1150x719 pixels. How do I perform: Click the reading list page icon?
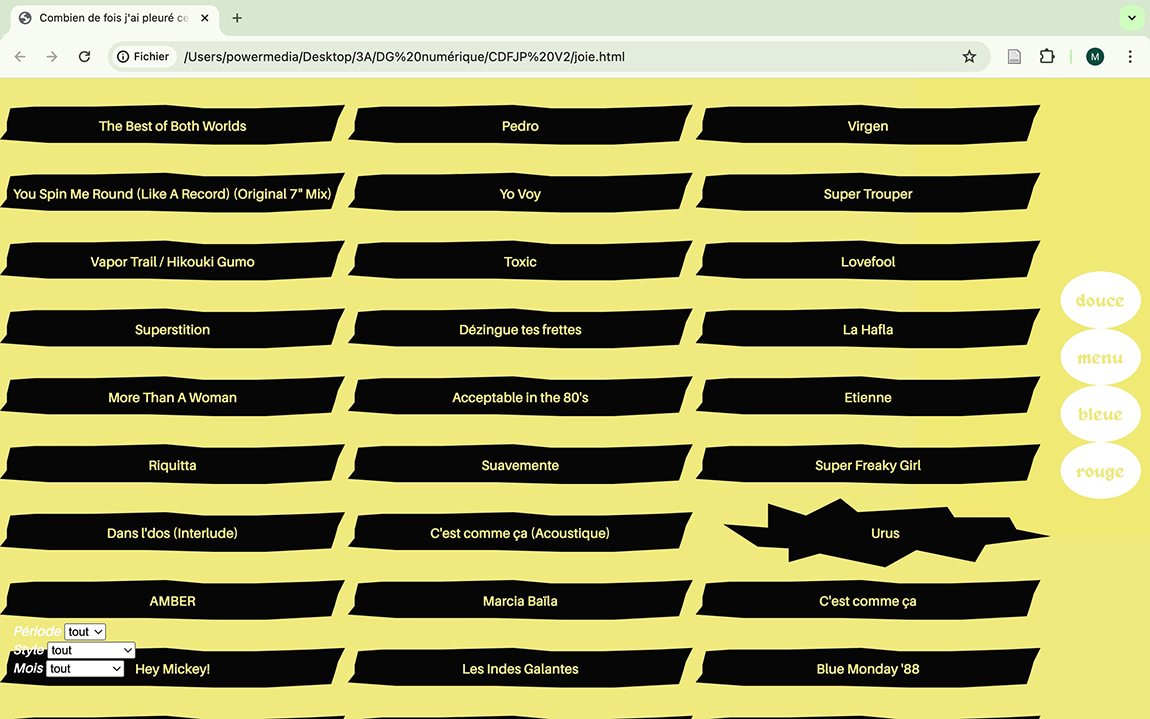1014,56
